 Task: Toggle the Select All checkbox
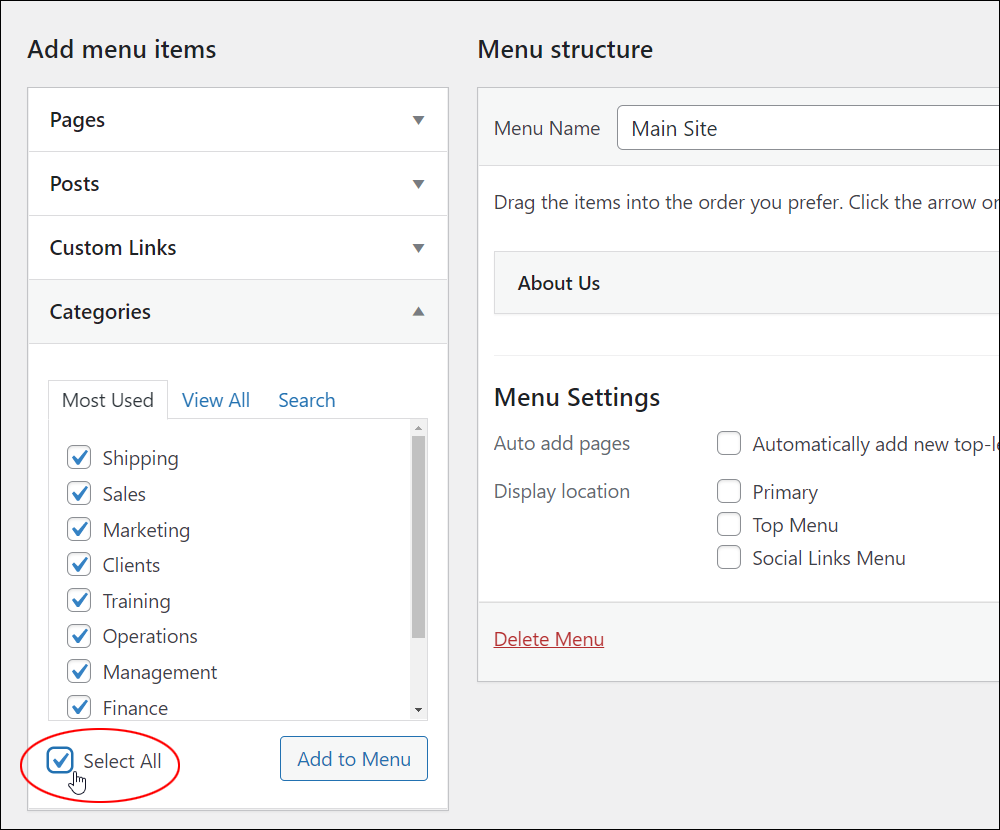click(60, 760)
